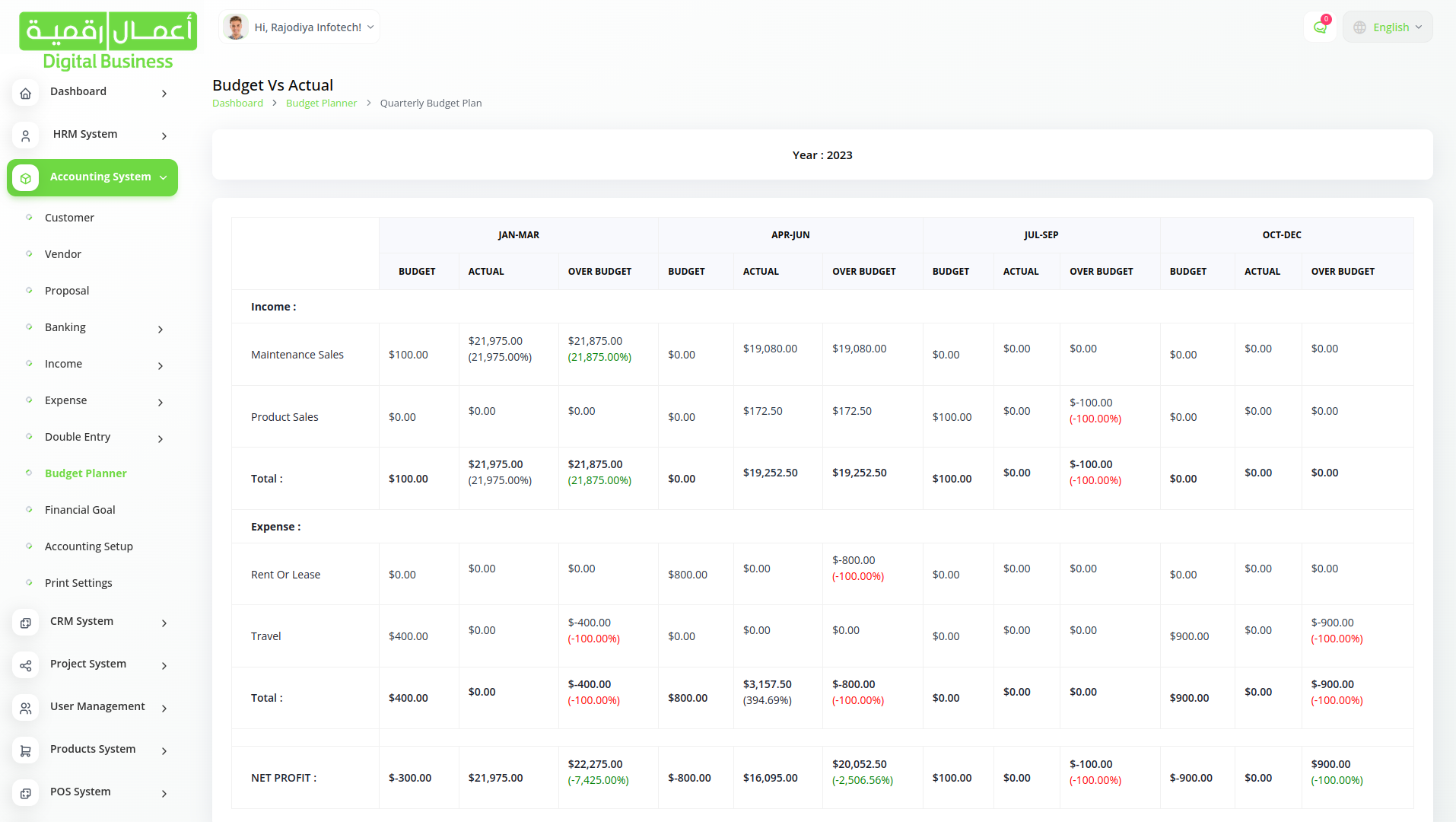Open the Rajodiya Infotech user dropdown
This screenshot has height=822, width=1456.
pos(300,27)
